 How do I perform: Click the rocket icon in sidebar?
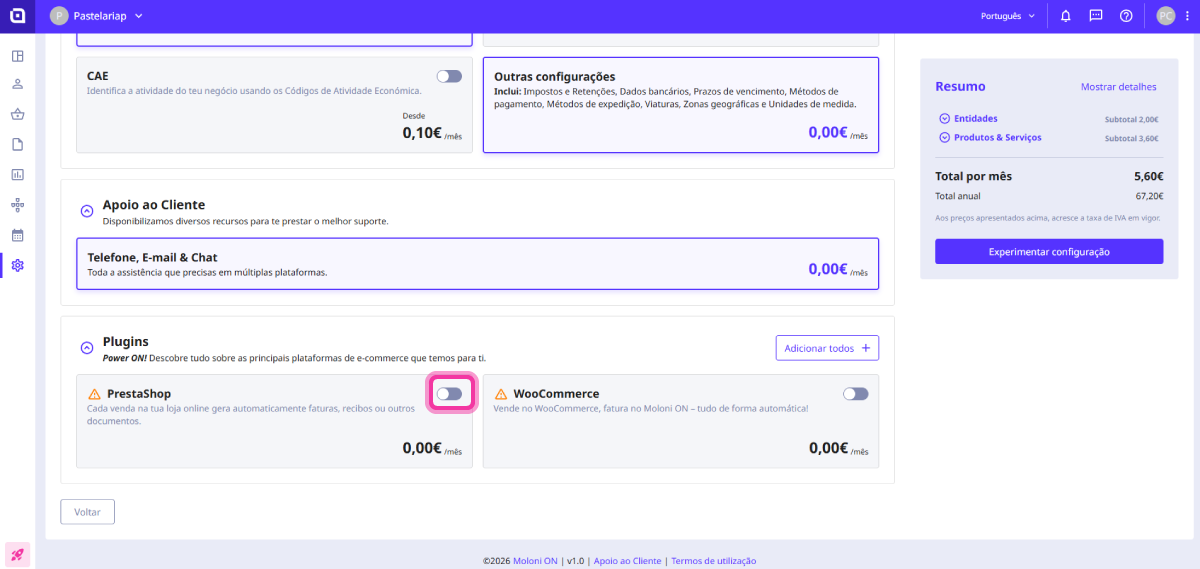click(17, 553)
